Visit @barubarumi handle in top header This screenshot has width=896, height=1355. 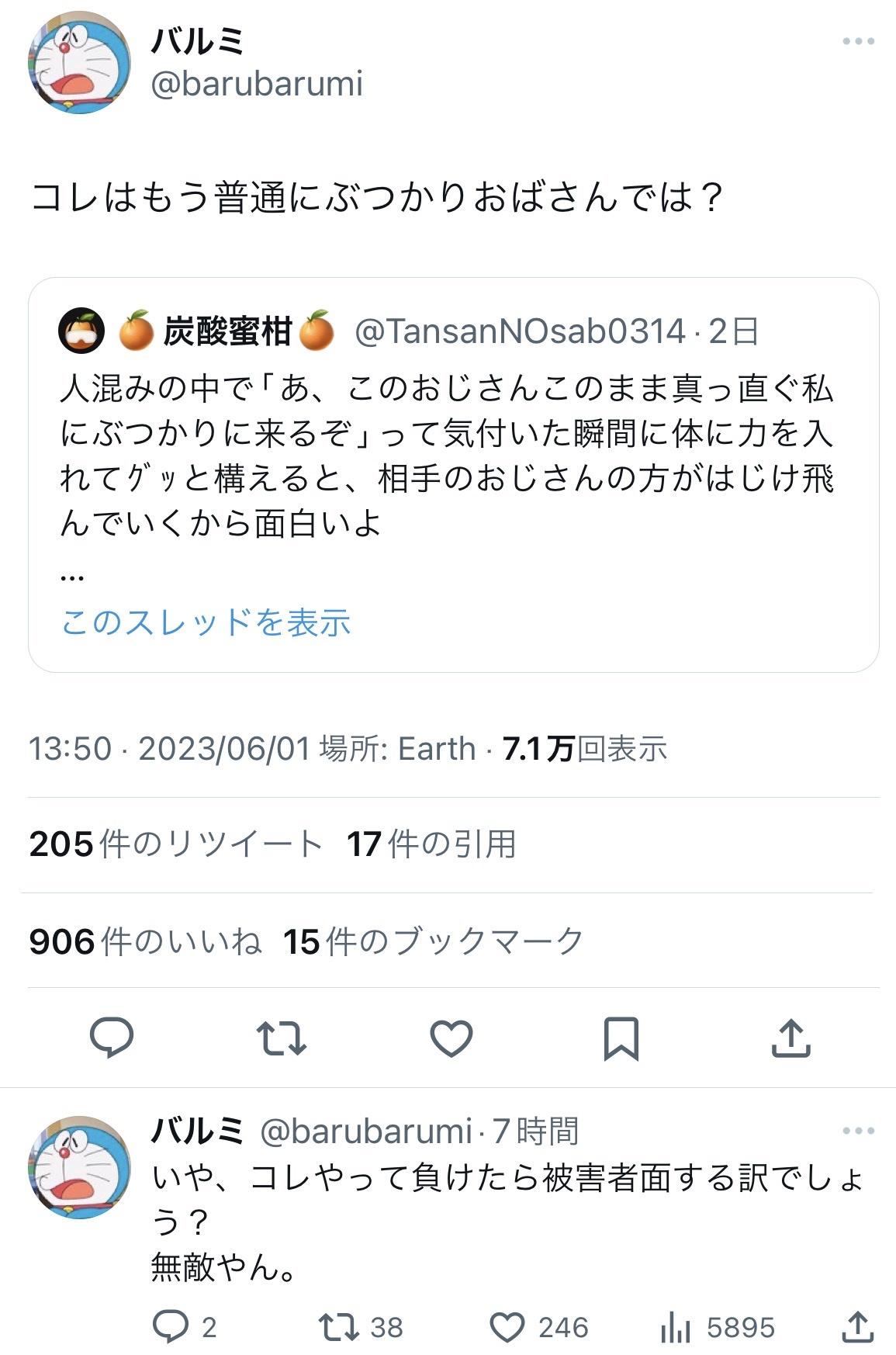[x=257, y=84]
